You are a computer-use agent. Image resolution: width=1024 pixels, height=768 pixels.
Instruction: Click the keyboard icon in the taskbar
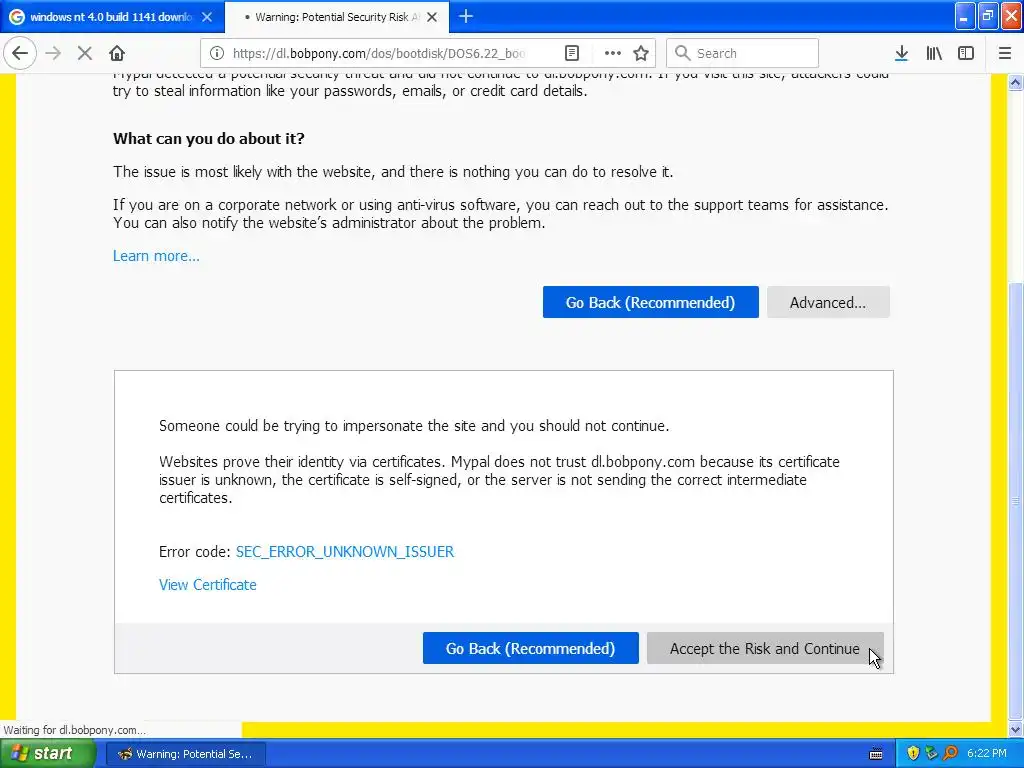[876, 754]
